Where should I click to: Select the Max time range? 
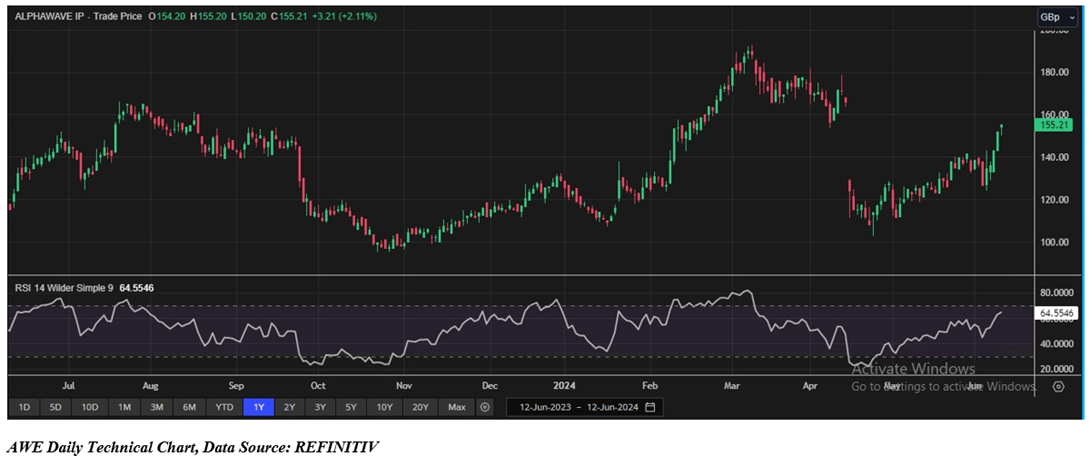click(x=457, y=407)
